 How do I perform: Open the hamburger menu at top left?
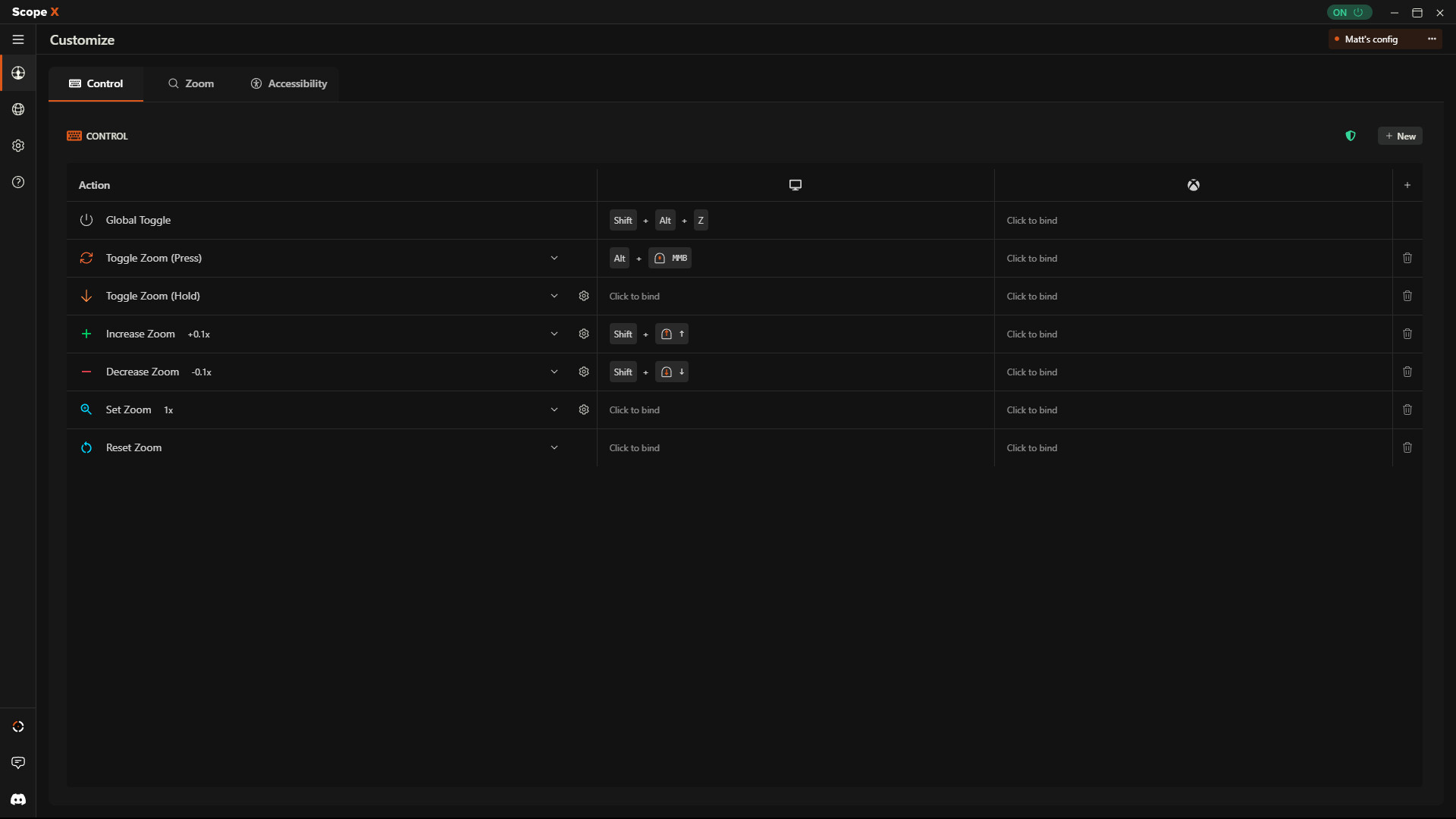(18, 39)
